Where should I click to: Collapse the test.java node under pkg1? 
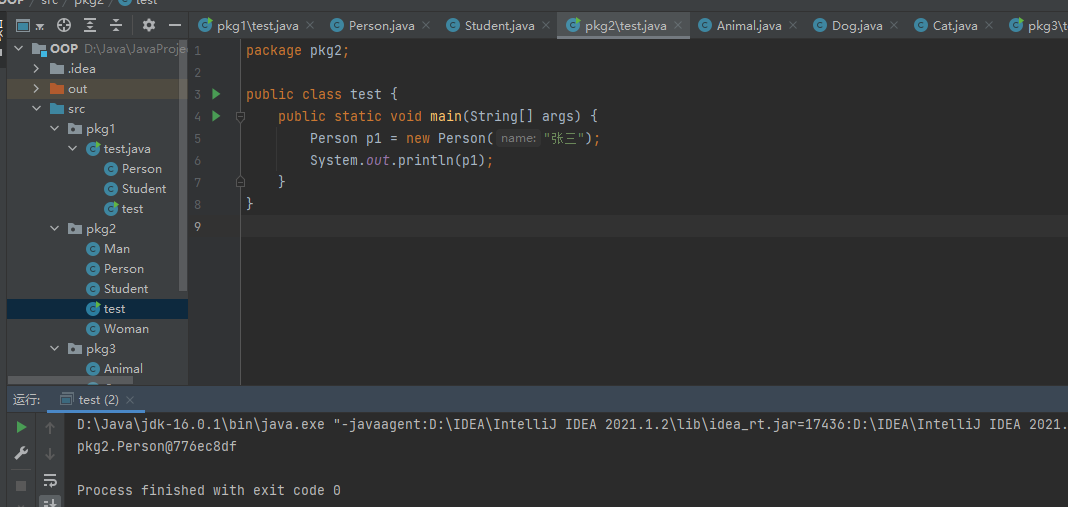point(73,149)
